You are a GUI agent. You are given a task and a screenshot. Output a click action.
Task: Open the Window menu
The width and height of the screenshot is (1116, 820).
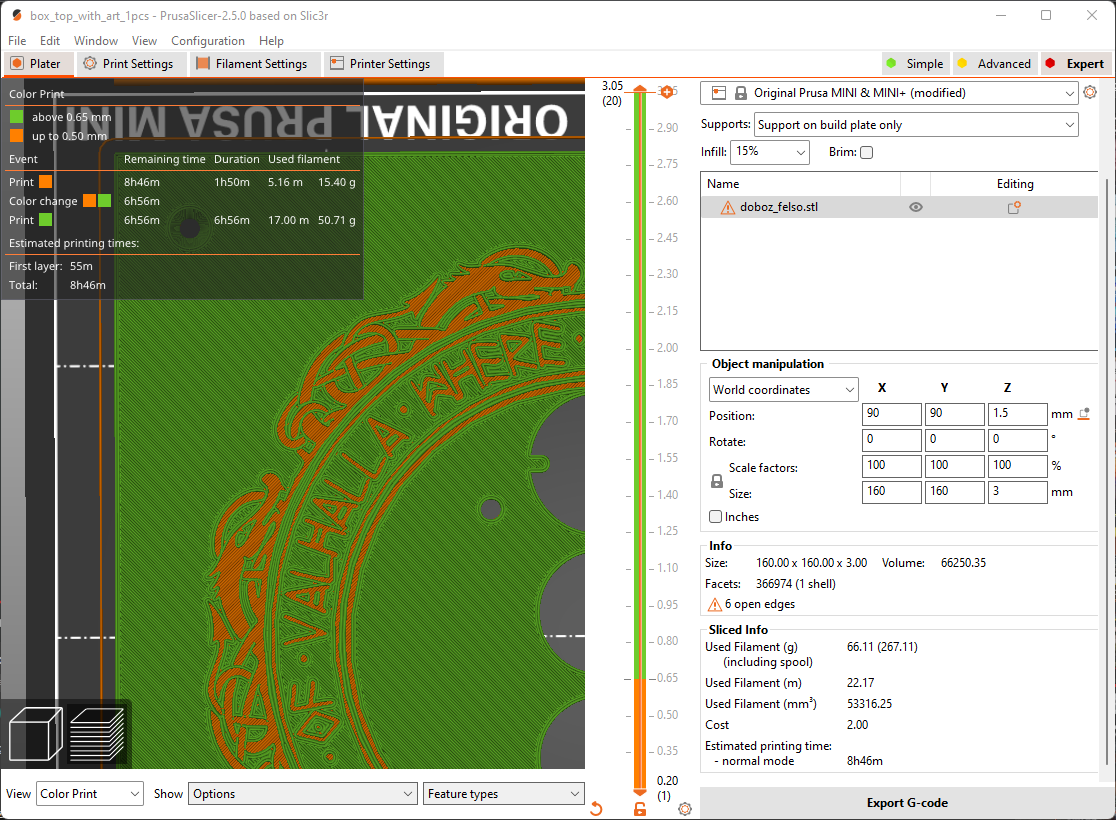point(96,41)
